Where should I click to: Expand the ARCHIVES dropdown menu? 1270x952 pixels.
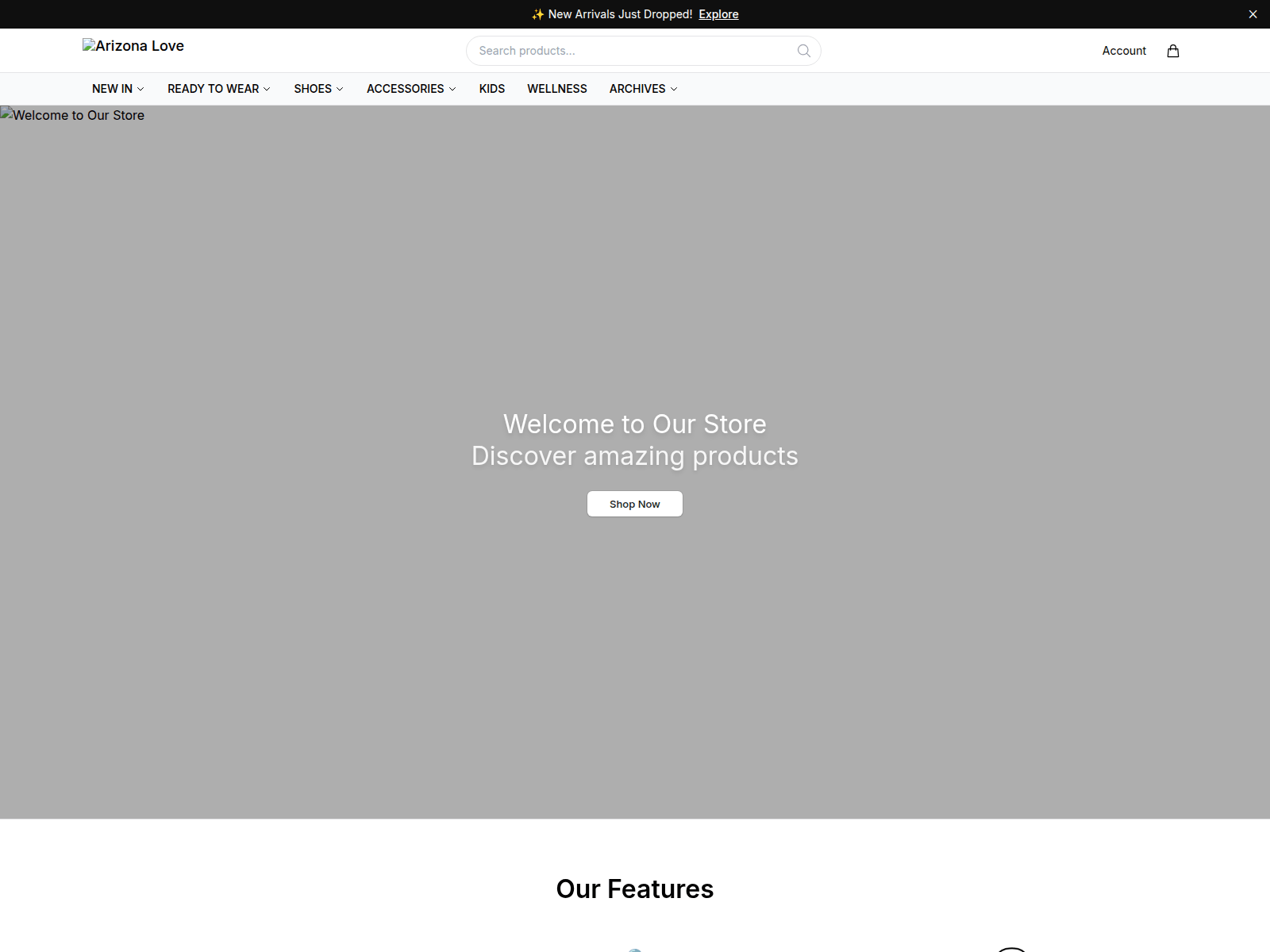coord(644,89)
